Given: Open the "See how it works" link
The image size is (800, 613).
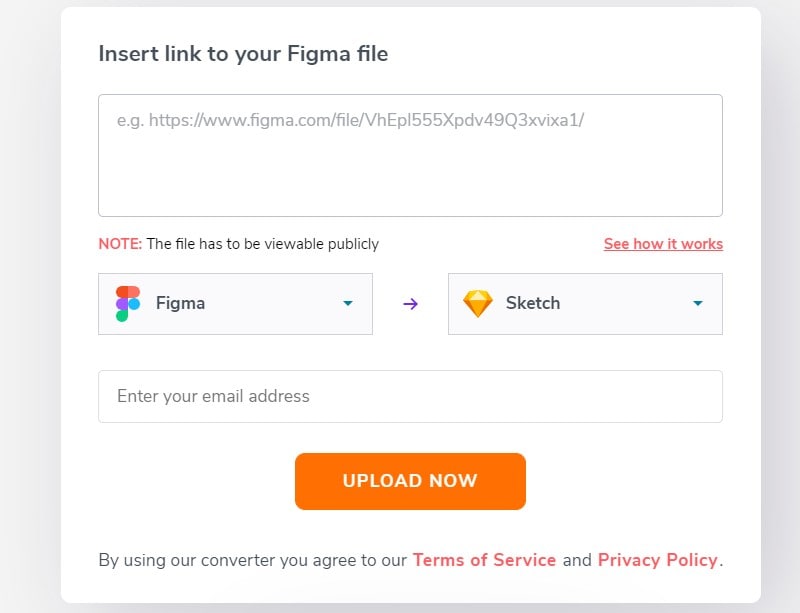Looking at the screenshot, I should coord(663,244).
